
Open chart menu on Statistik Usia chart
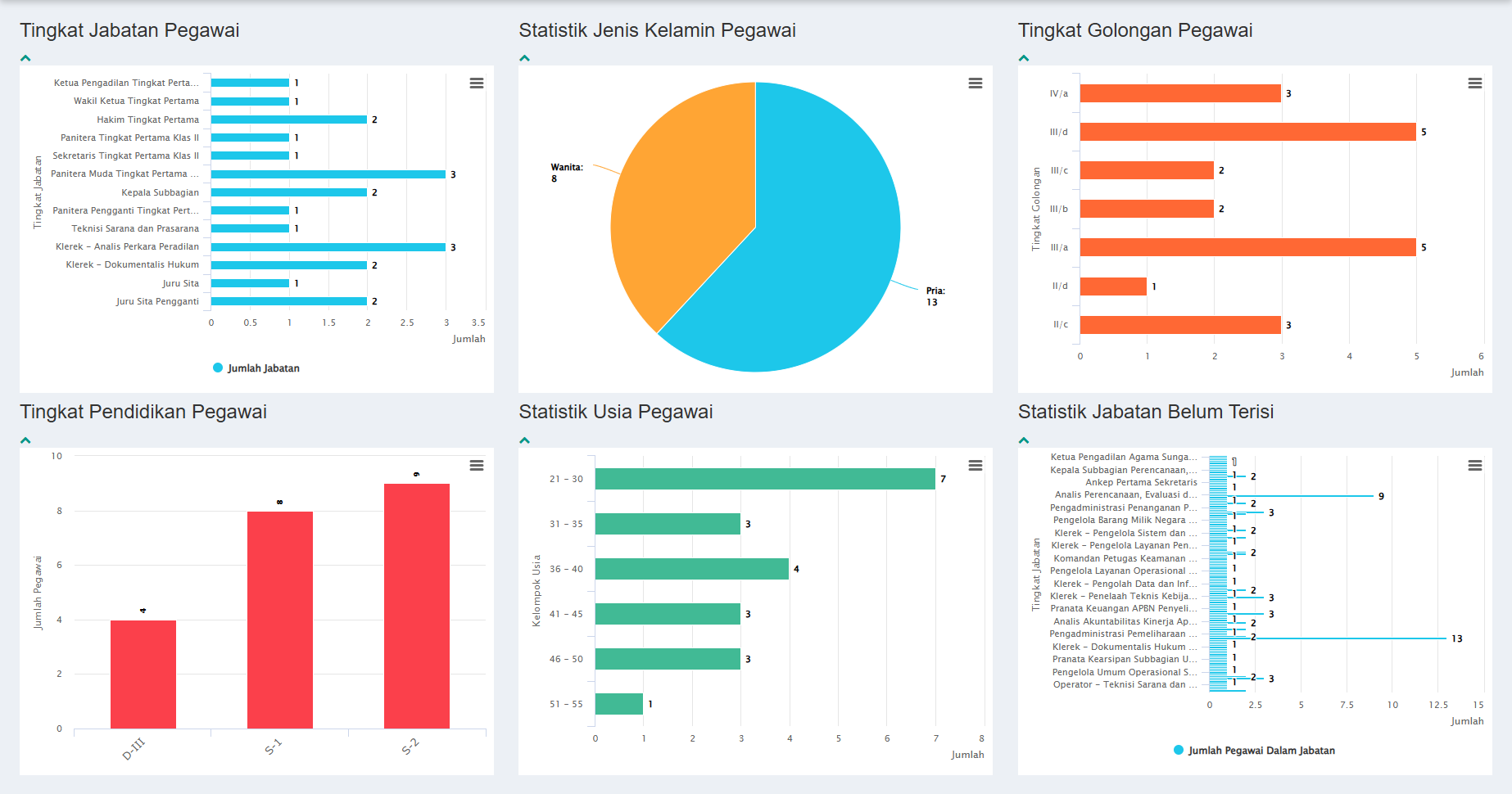pyautogui.click(x=975, y=466)
